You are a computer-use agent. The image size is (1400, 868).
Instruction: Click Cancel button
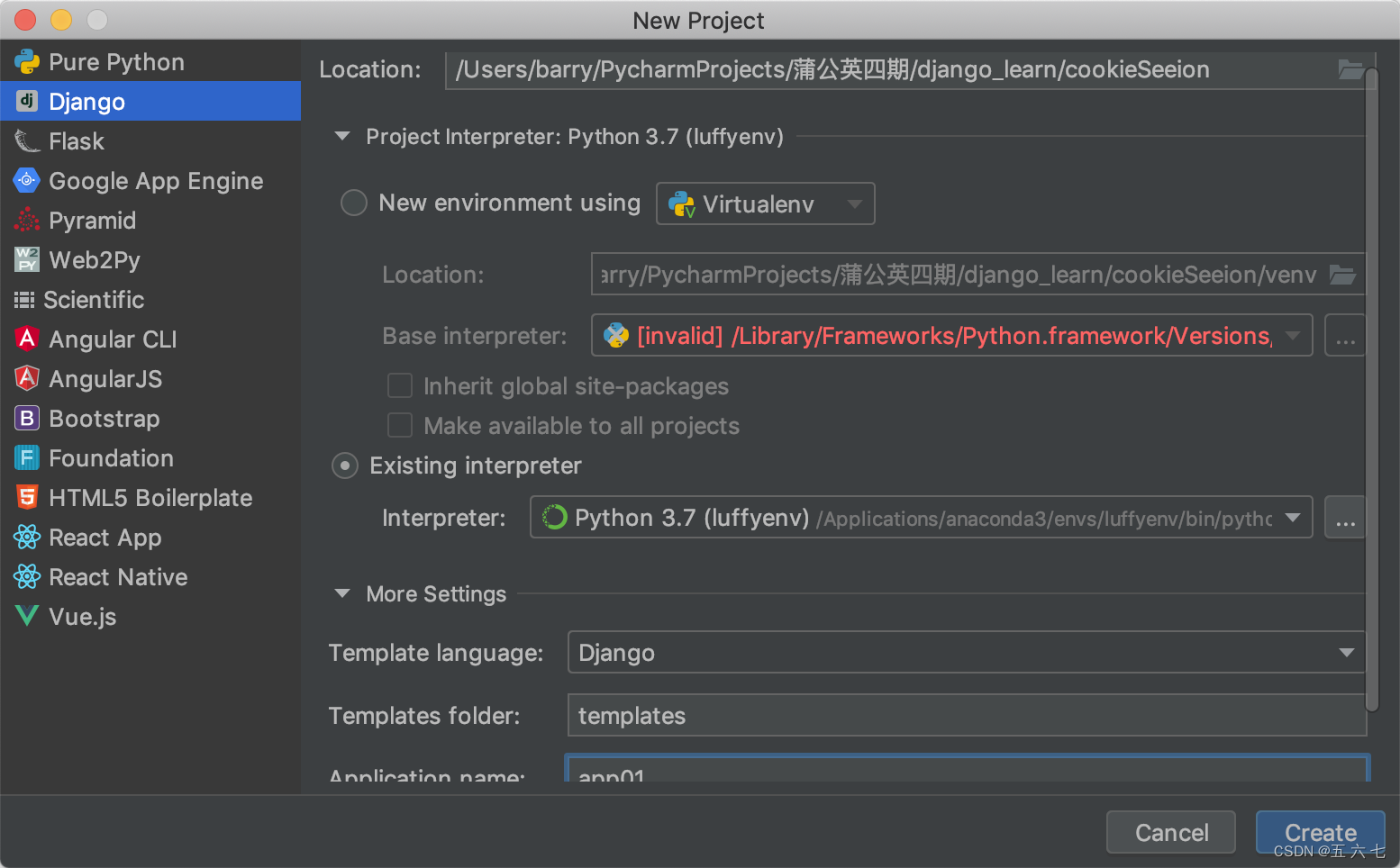1171,832
